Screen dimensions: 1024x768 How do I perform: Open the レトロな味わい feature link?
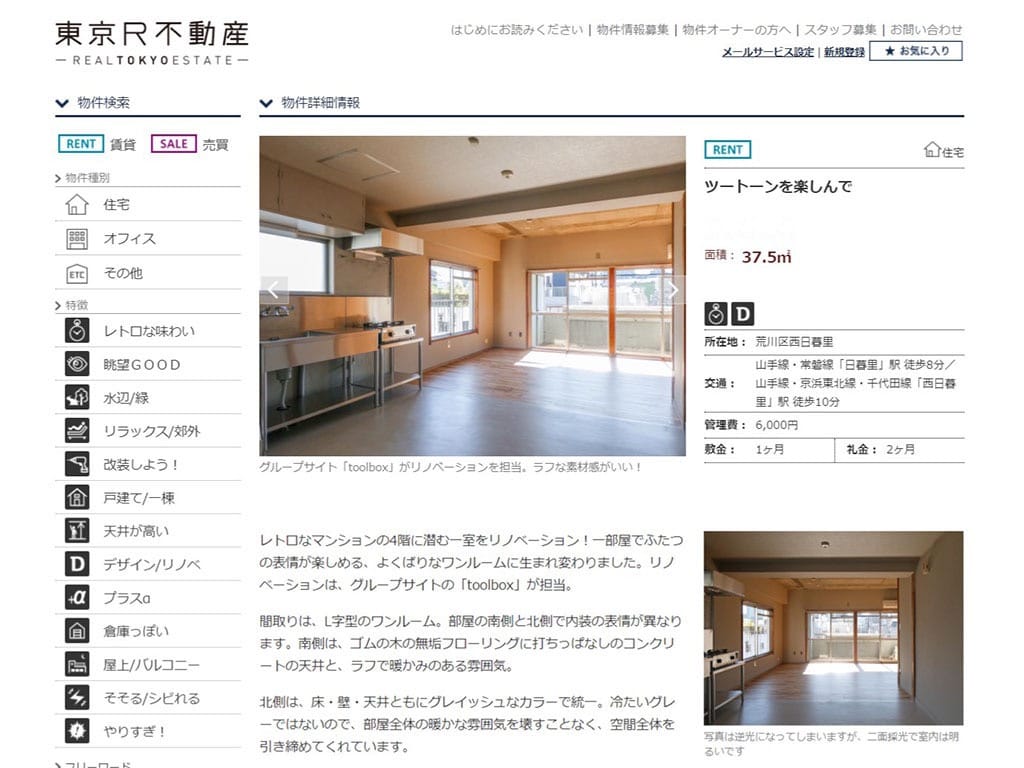pyautogui.click(x=149, y=331)
